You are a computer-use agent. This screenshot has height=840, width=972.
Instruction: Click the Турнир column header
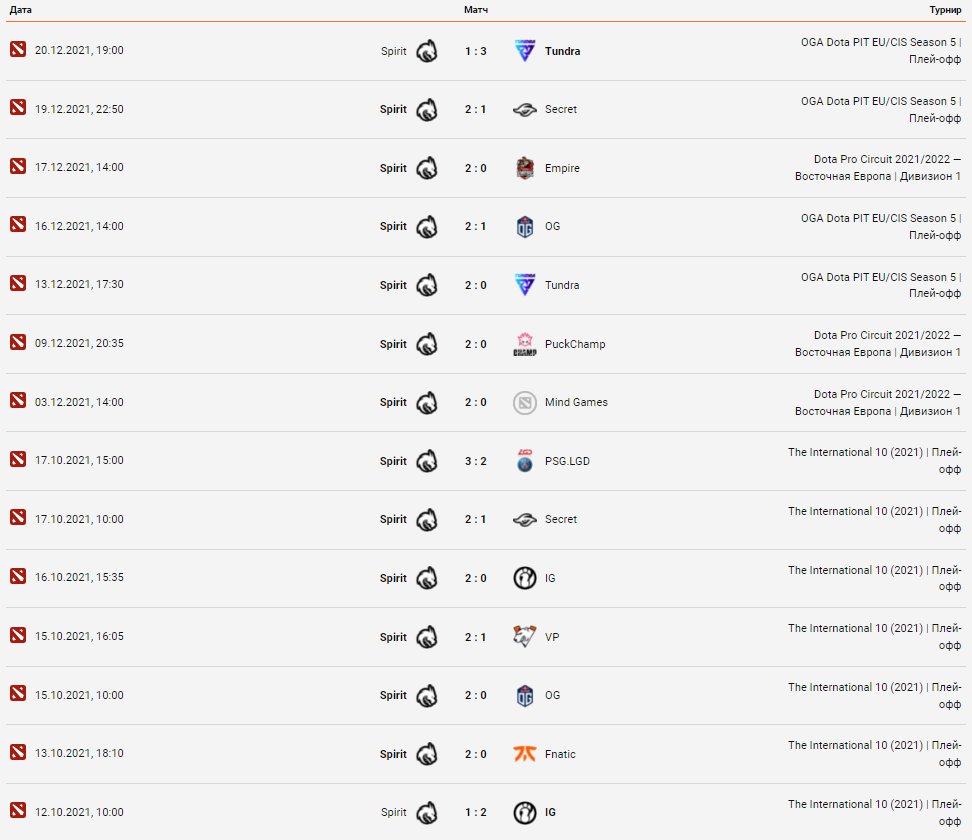pos(945,10)
